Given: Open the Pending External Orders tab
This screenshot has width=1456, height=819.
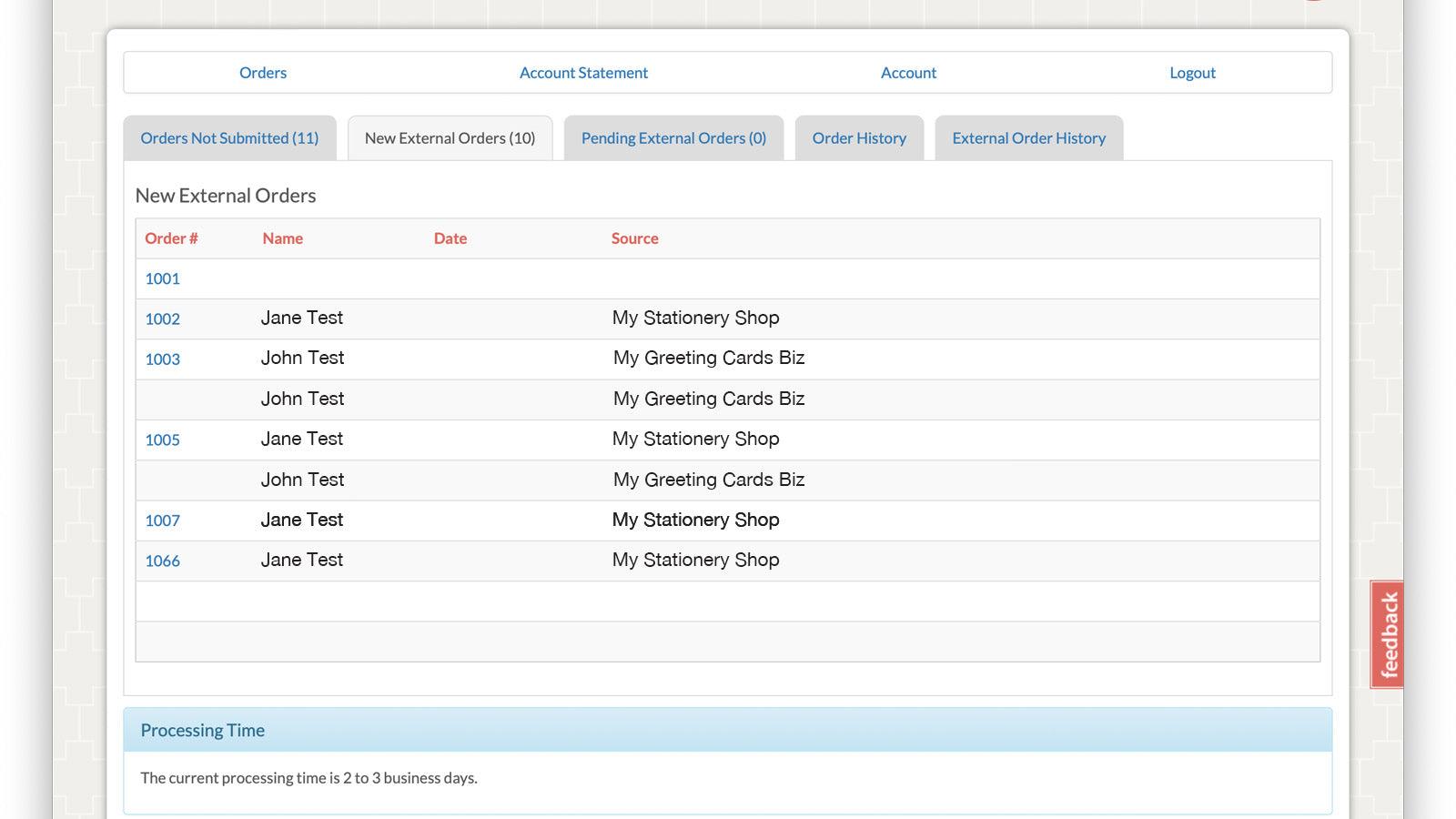Looking at the screenshot, I should click(673, 137).
